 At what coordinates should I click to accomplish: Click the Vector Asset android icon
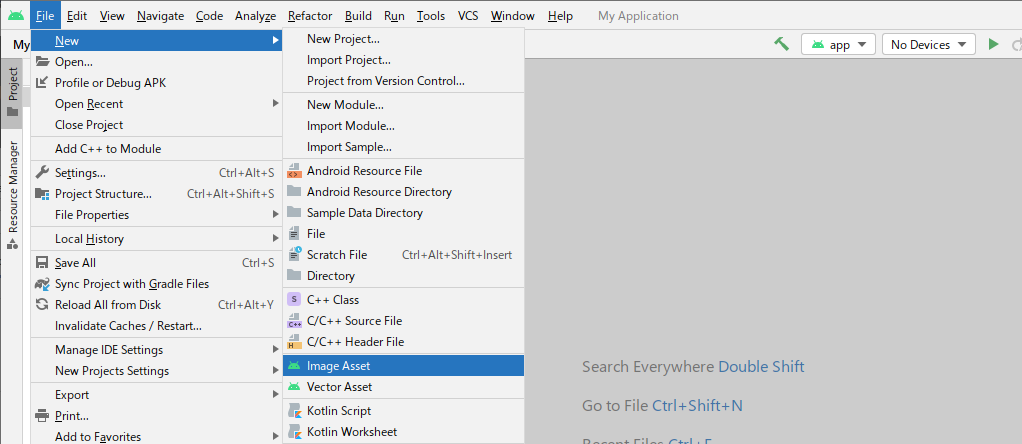point(295,387)
